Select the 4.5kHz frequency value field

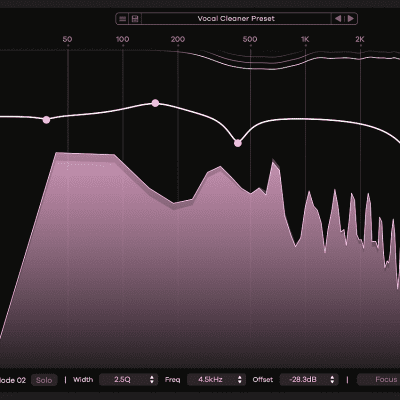216,379
